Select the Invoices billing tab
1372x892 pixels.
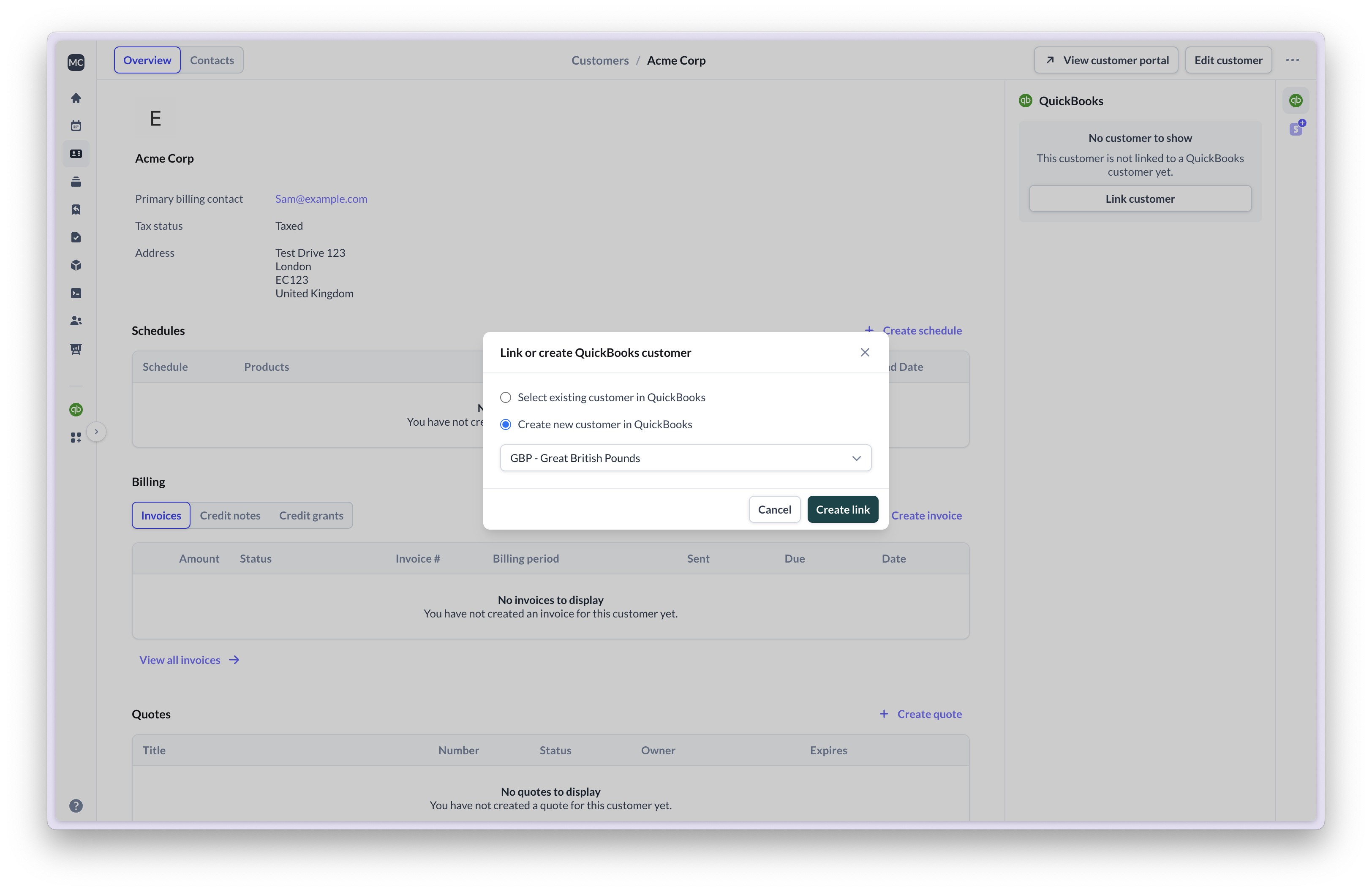point(161,515)
